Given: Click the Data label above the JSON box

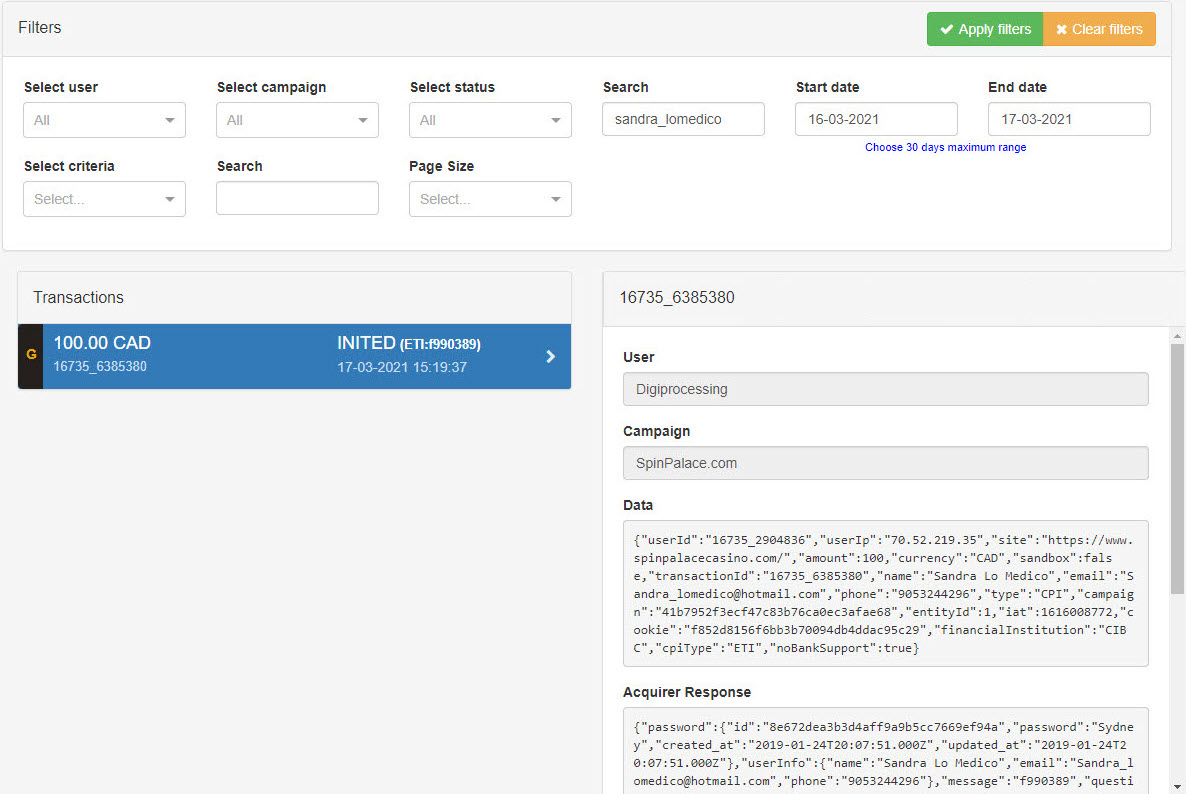Looking at the screenshot, I should point(638,506).
